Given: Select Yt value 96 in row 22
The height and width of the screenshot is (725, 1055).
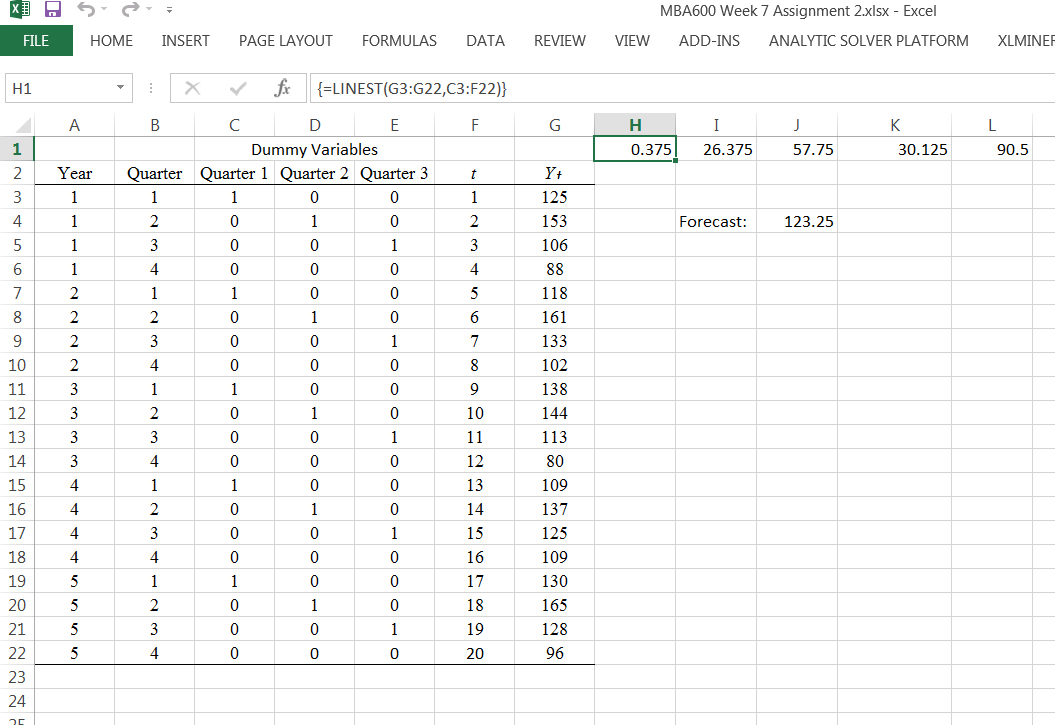Looking at the screenshot, I should (554, 653).
